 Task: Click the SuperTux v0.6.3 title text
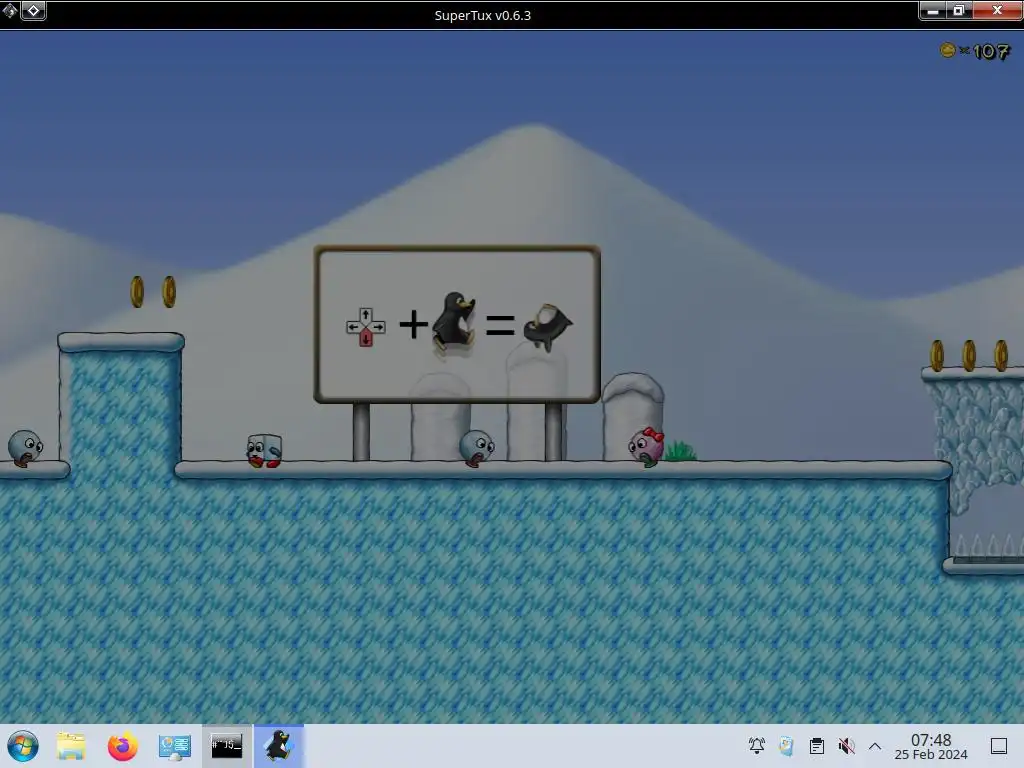coord(483,15)
